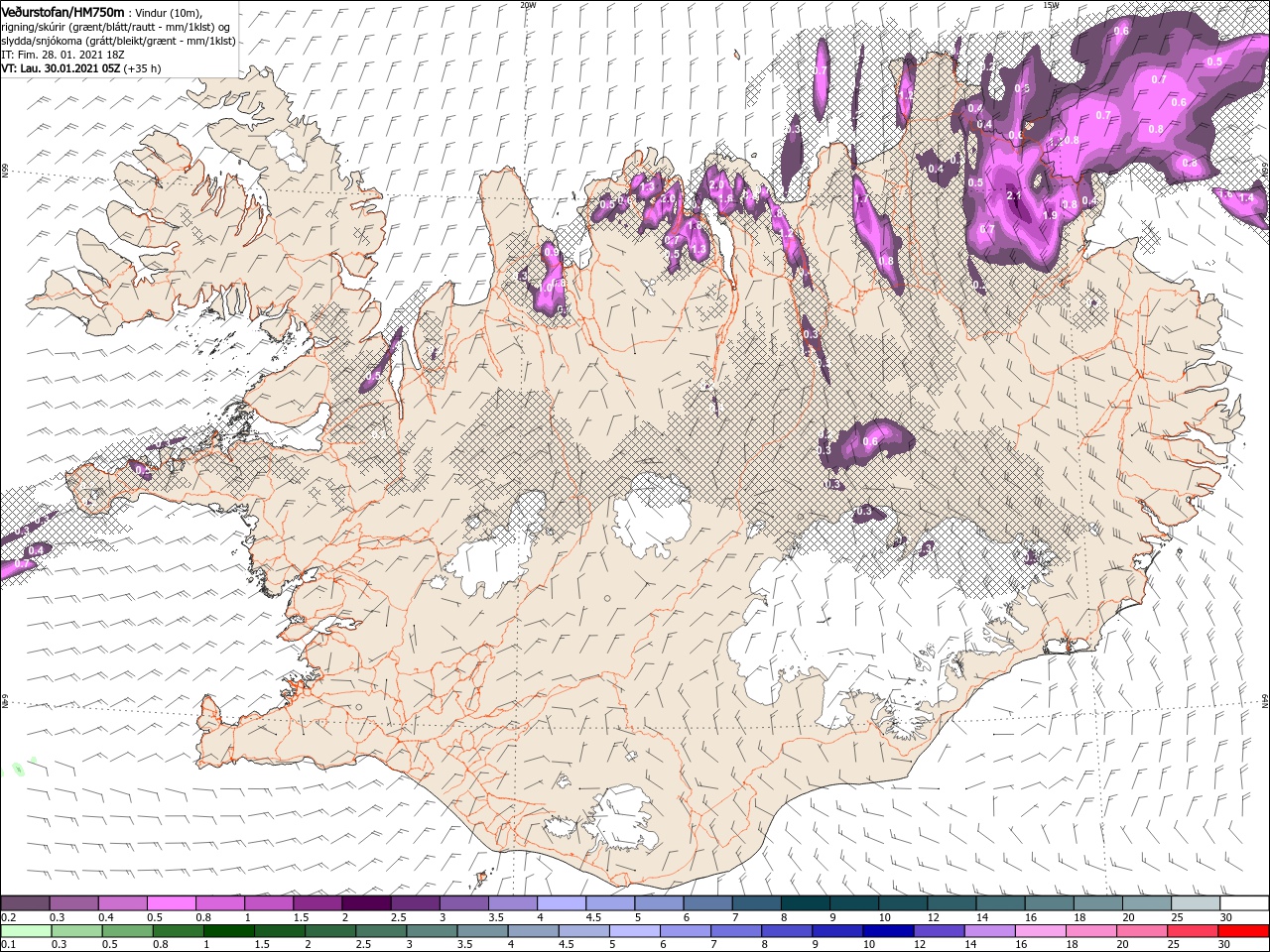1270x952 pixels.
Task: Click the 'VT: Lau. 30.01.2021 05Z' valid time
Action: click(61, 68)
